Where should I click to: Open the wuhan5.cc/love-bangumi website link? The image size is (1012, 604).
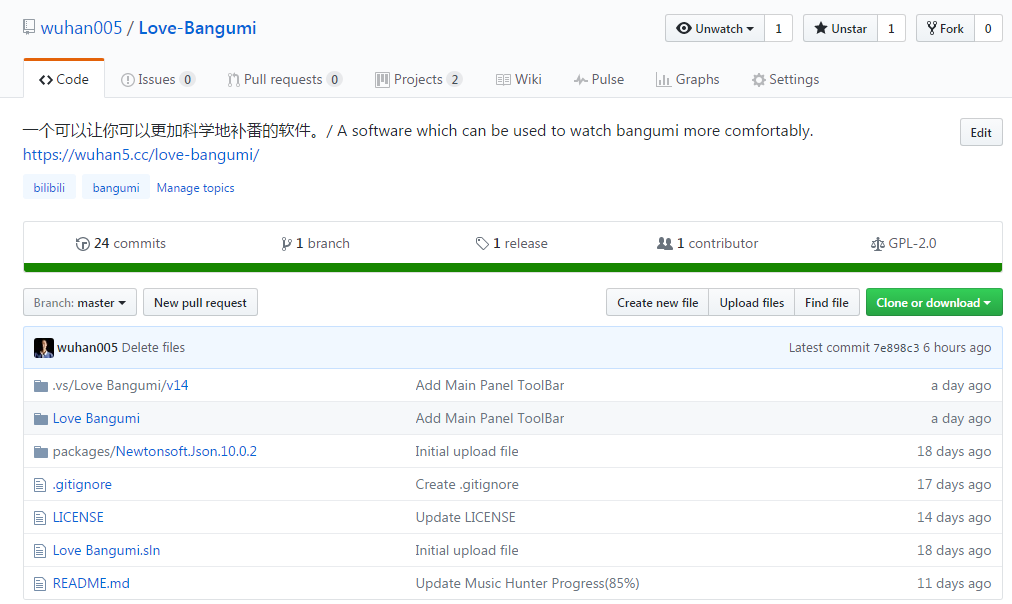[141, 155]
